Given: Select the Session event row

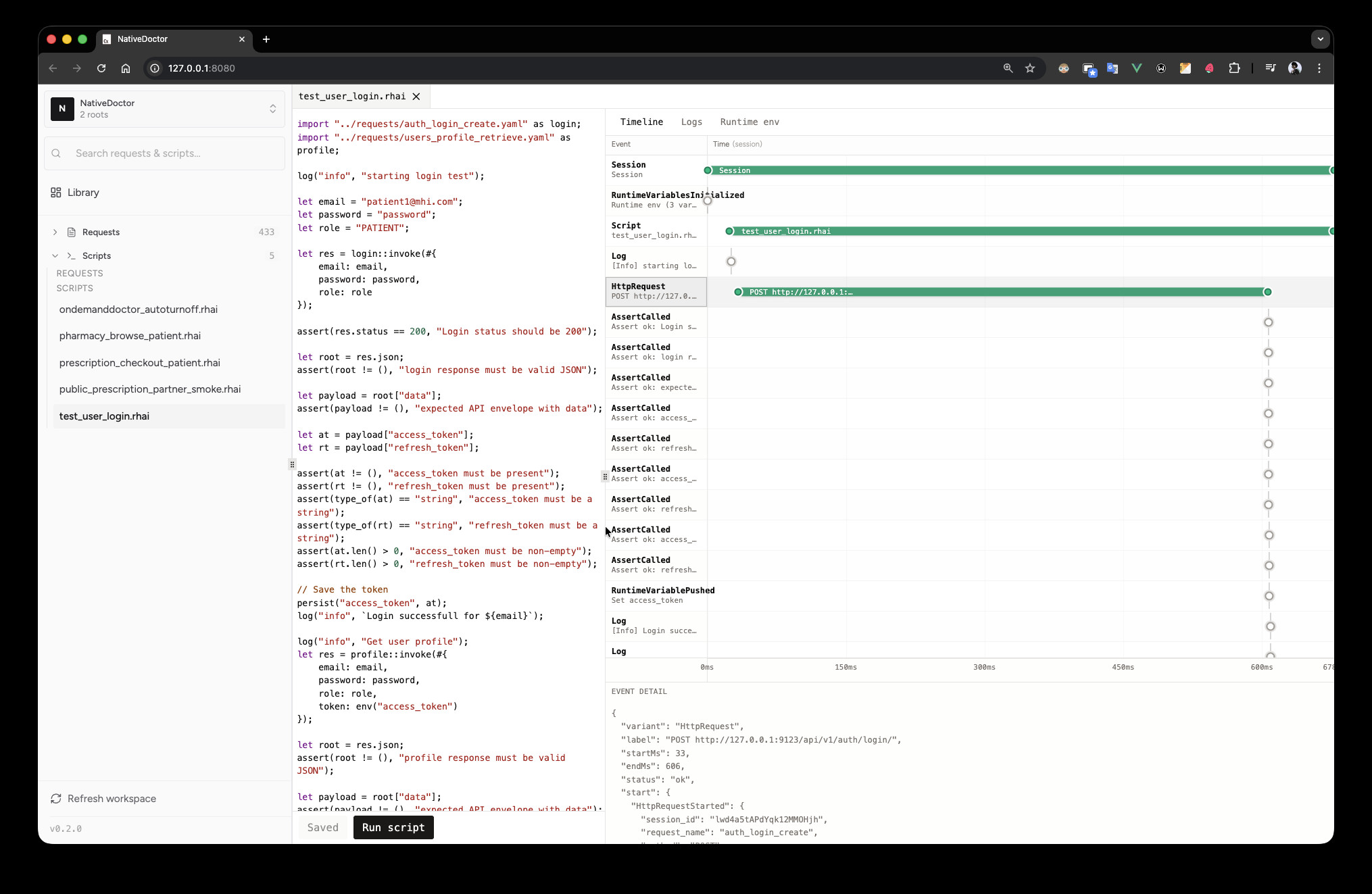Looking at the screenshot, I should (656, 170).
